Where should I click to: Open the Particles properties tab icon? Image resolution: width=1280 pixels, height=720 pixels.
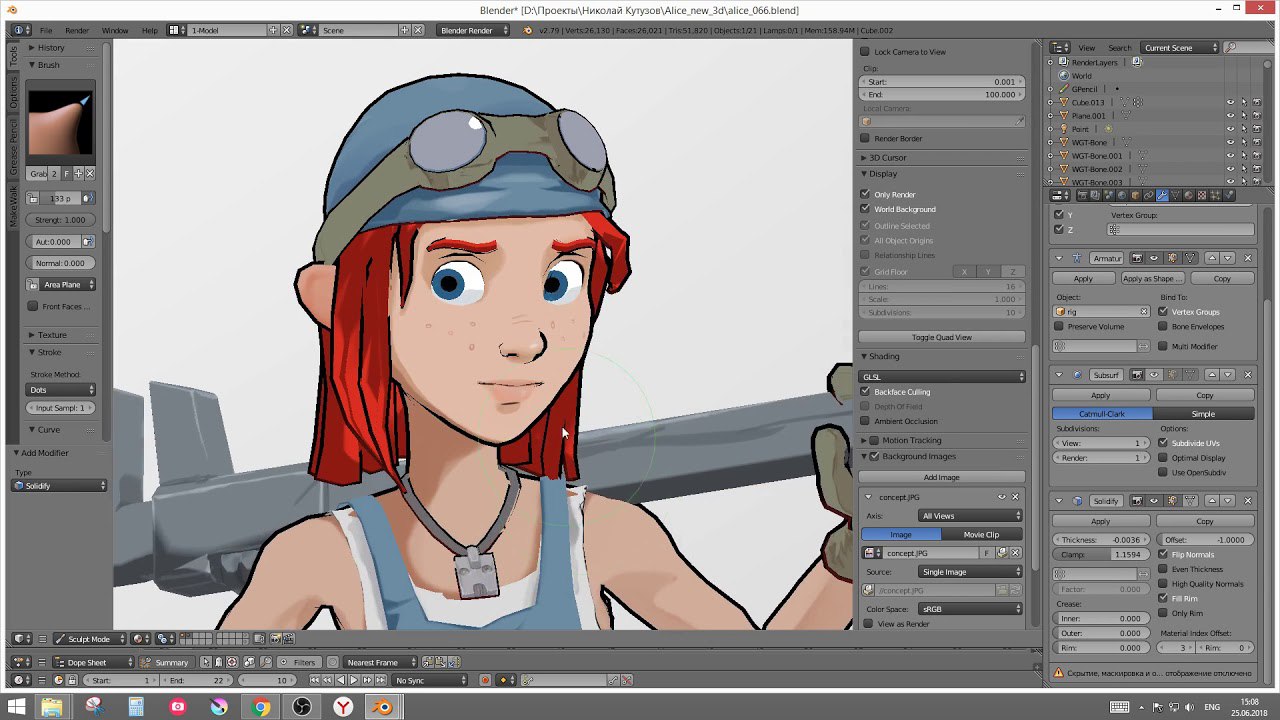point(1215,195)
